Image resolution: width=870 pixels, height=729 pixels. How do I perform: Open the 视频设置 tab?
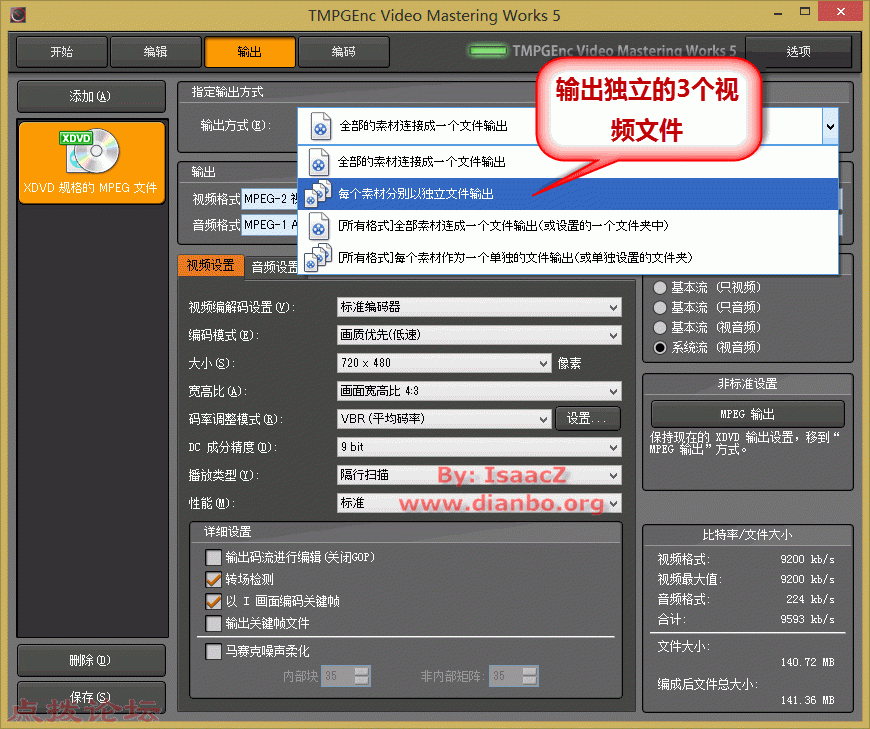point(210,266)
